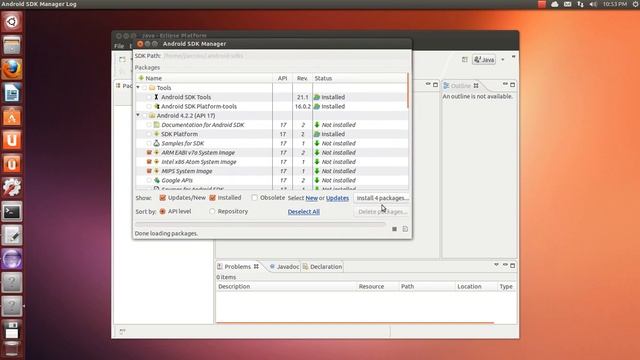Click the Description column header in Problems

click(x=286, y=287)
